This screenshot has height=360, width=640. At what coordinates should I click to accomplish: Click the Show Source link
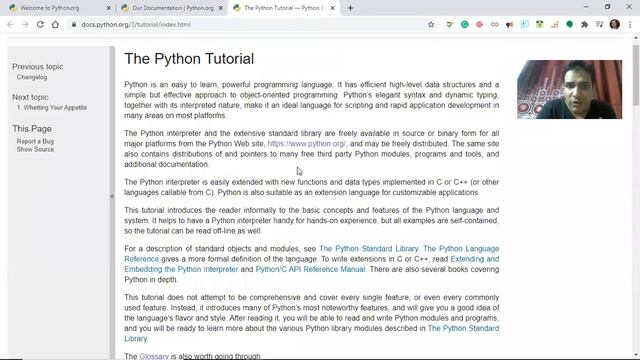pos(35,149)
